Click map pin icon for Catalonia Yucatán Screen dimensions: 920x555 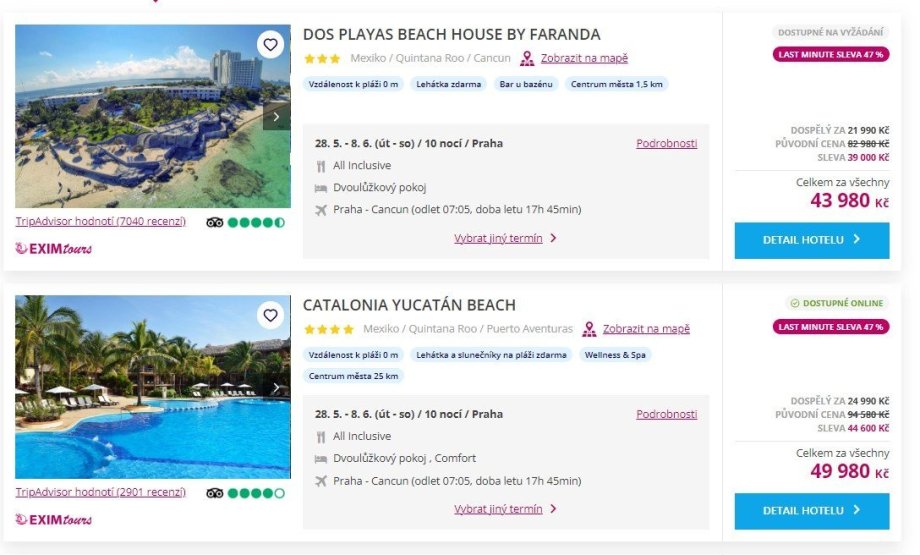(x=589, y=329)
